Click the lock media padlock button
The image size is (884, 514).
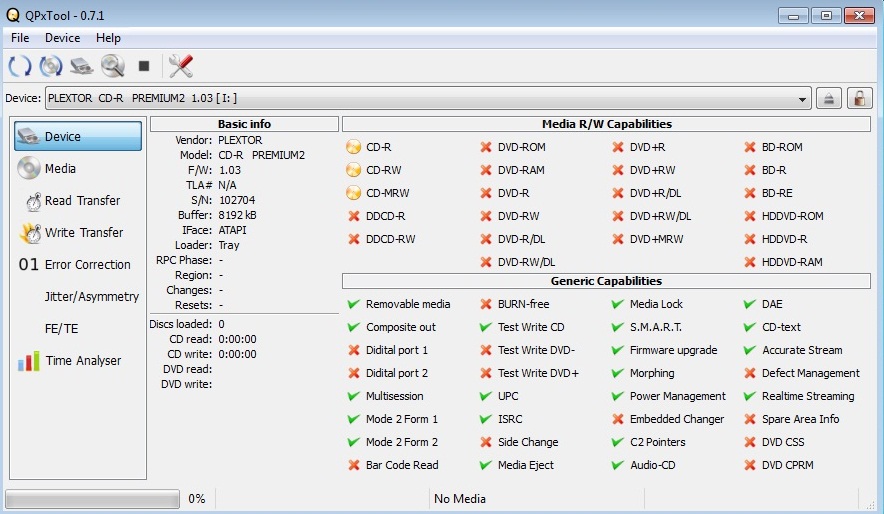[859, 98]
